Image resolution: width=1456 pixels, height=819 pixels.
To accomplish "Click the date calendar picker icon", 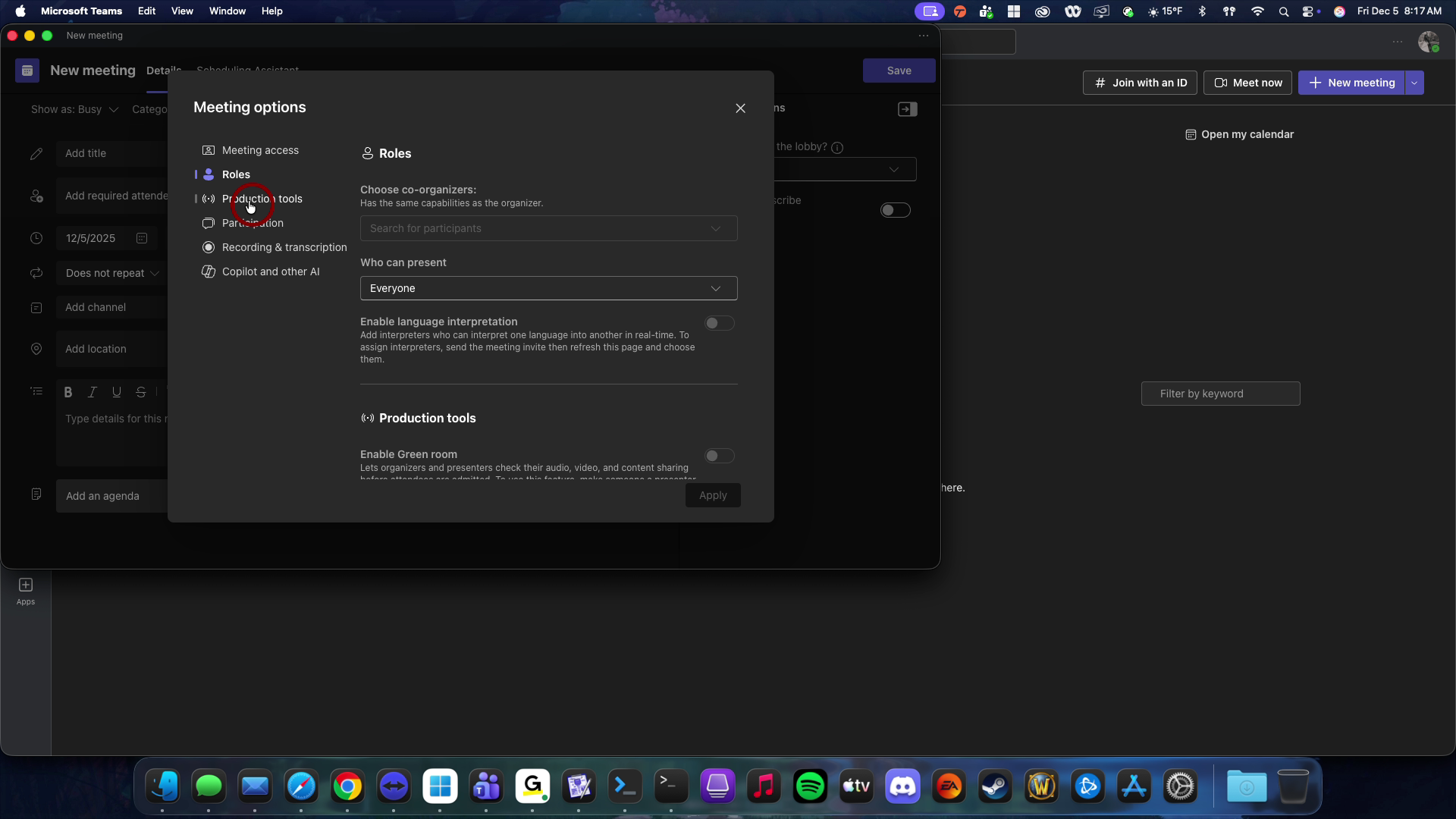I will (142, 238).
